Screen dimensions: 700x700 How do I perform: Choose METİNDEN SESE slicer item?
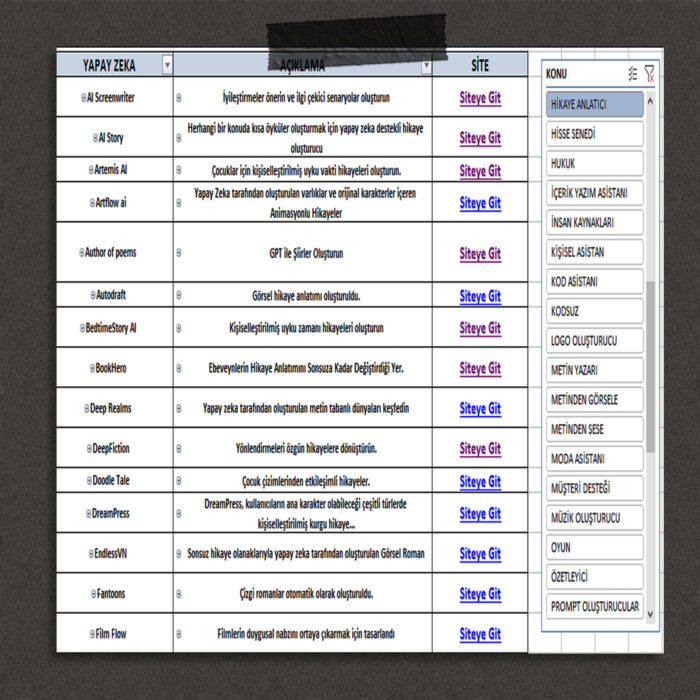click(595, 429)
